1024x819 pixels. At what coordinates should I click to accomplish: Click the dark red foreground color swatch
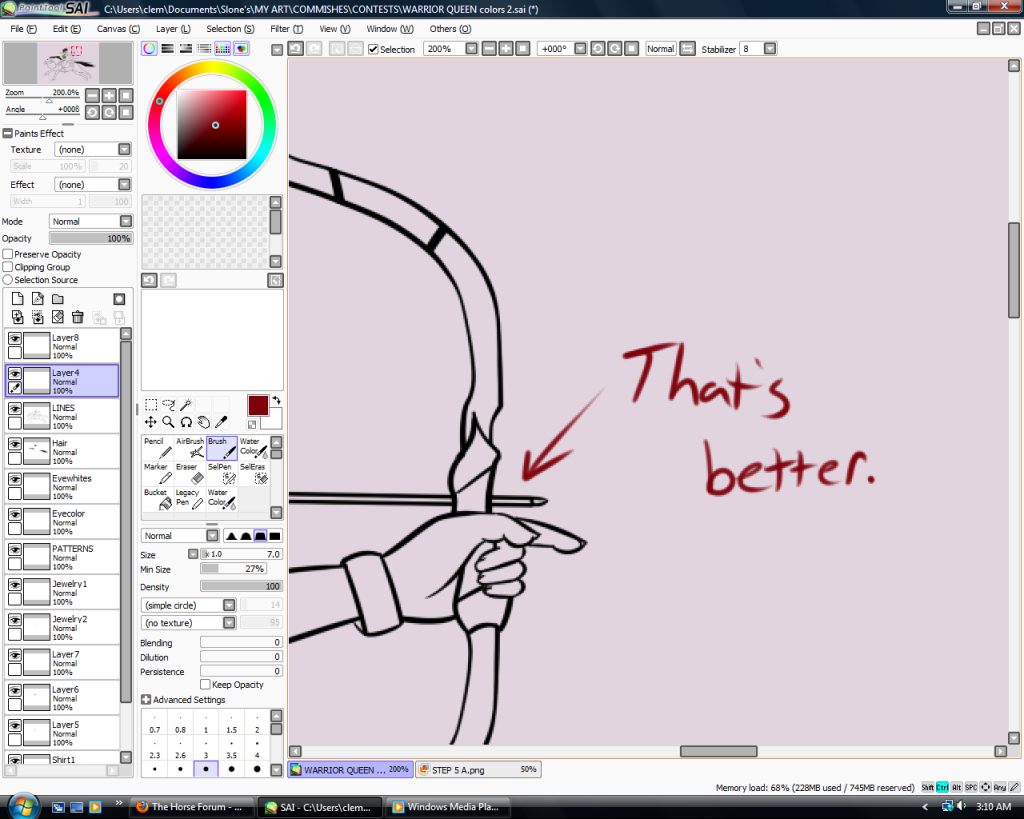[x=258, y=406]
